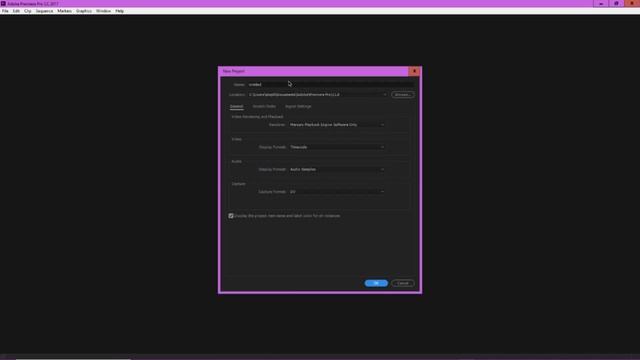Open the Audio Display Format dropdown
The image size is (640, 360).
(x=337, y=169)
